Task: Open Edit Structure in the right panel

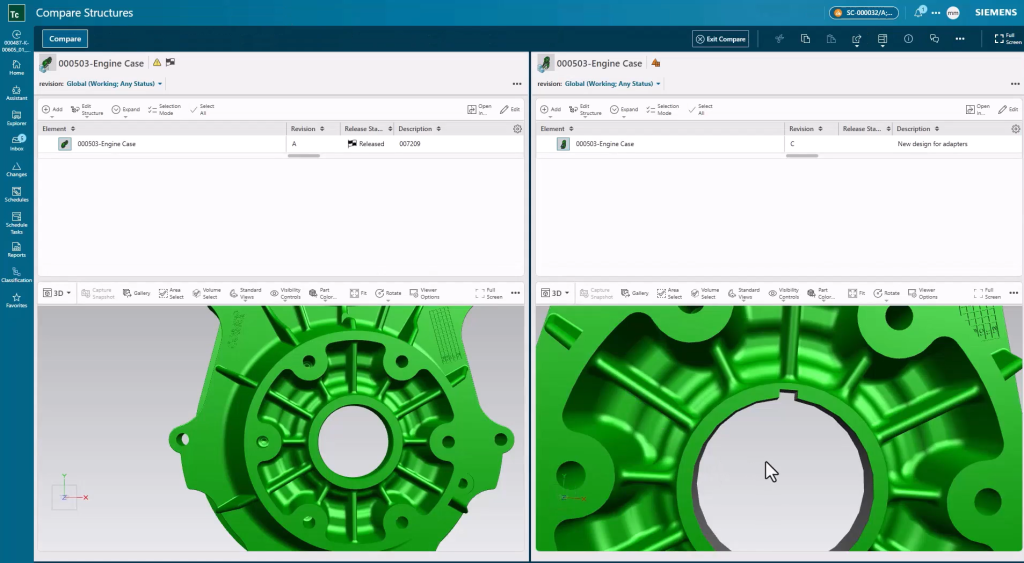Action: coord(585,110)
